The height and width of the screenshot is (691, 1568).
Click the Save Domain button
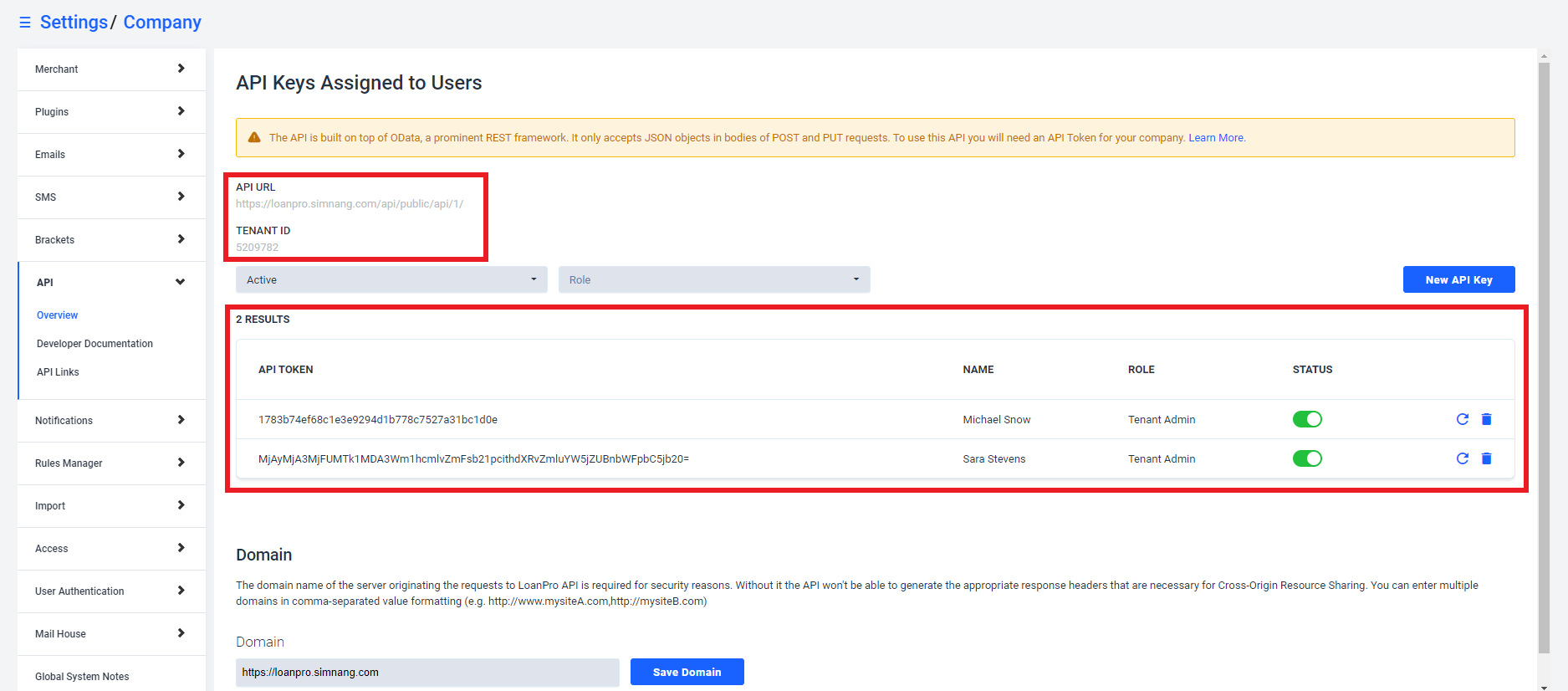click(x=687, y=672)
